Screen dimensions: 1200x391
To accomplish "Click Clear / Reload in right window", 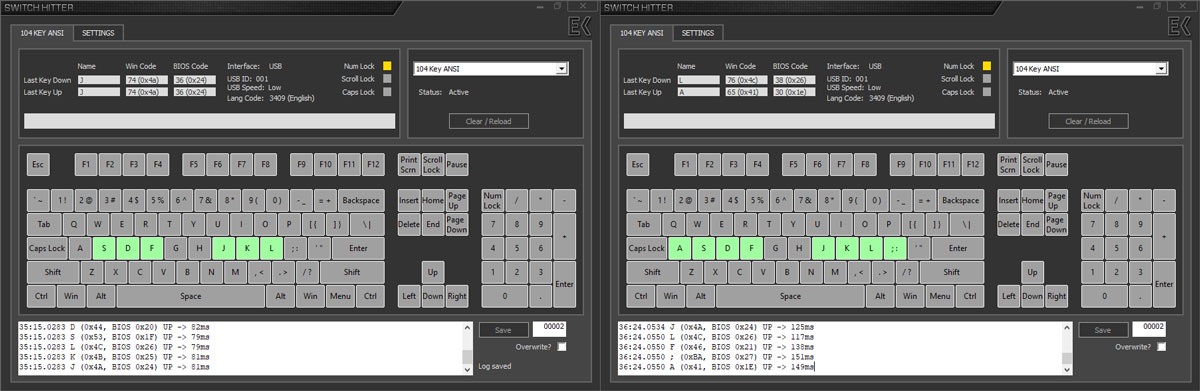I will coord(1088,121).
